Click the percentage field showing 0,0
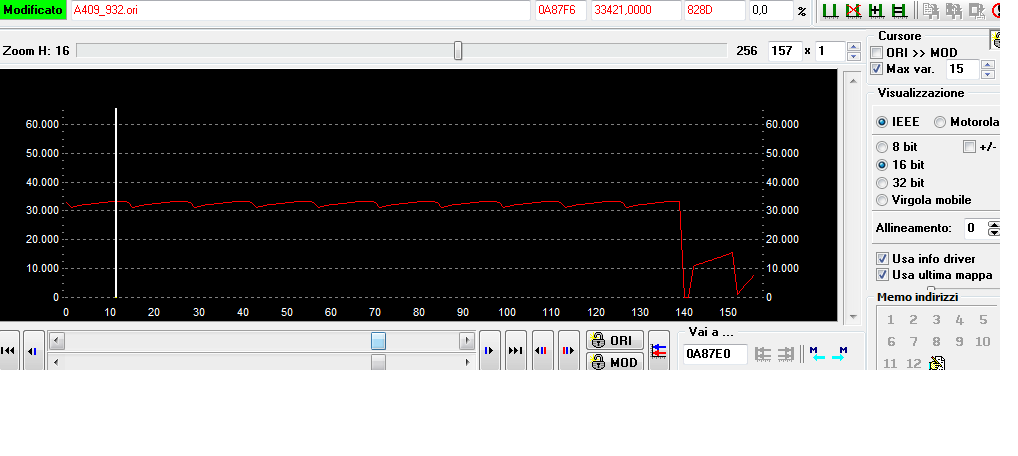The width and height of the screenshot is (1018, 456). tap(771, 10)
